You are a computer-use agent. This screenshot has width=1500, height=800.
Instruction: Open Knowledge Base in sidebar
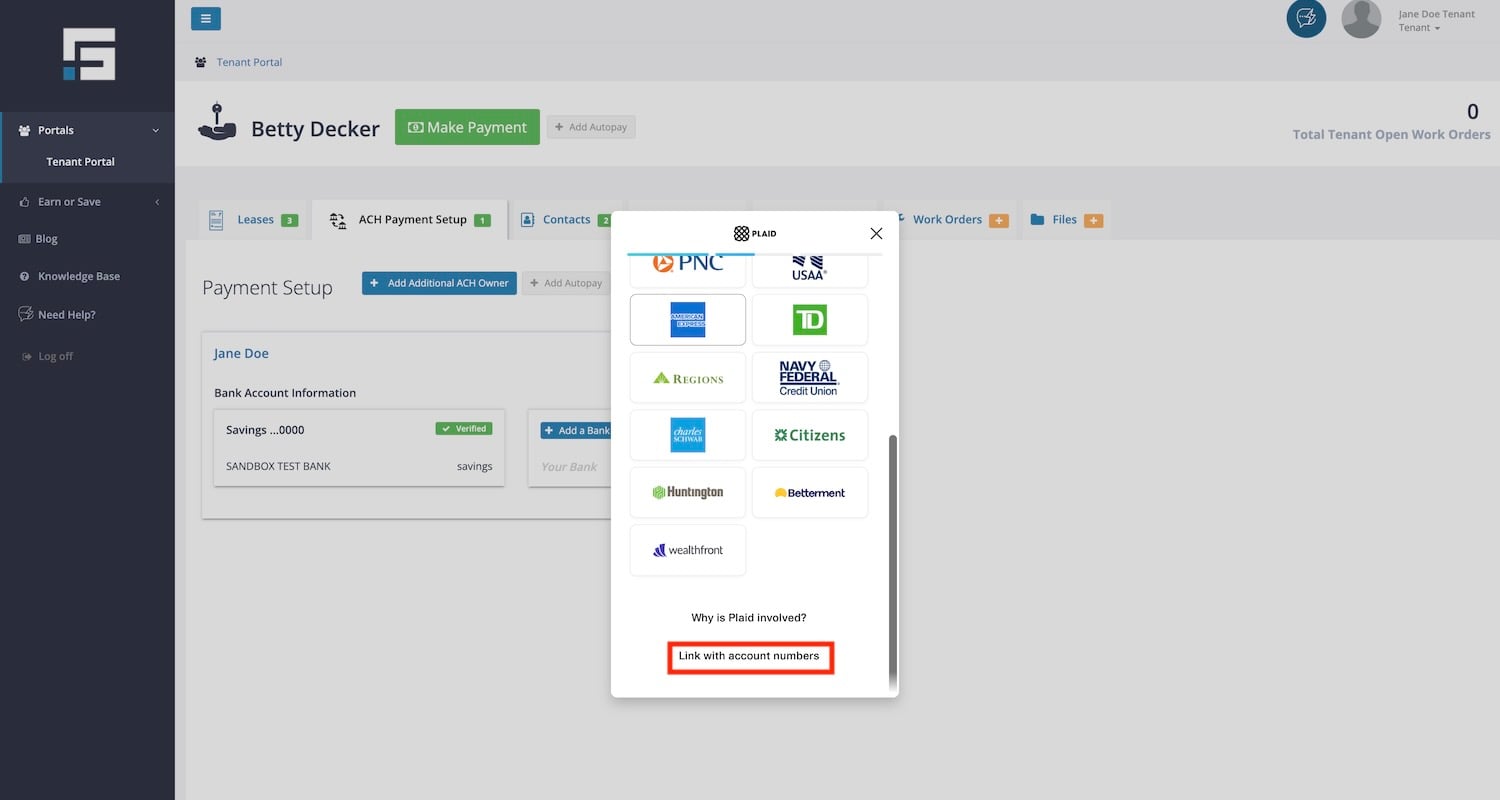[78, 276]
